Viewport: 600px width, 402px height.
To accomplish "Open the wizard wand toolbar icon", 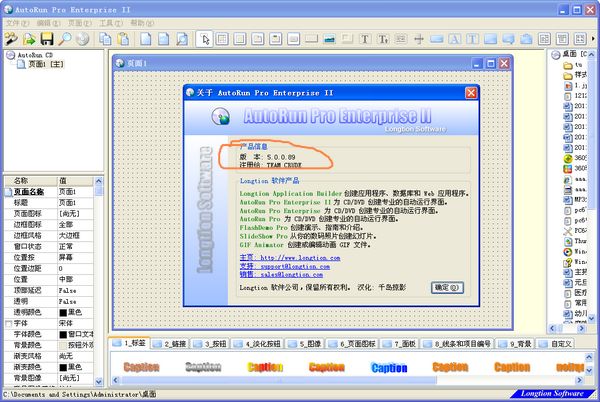I will [x=11, y=39].
